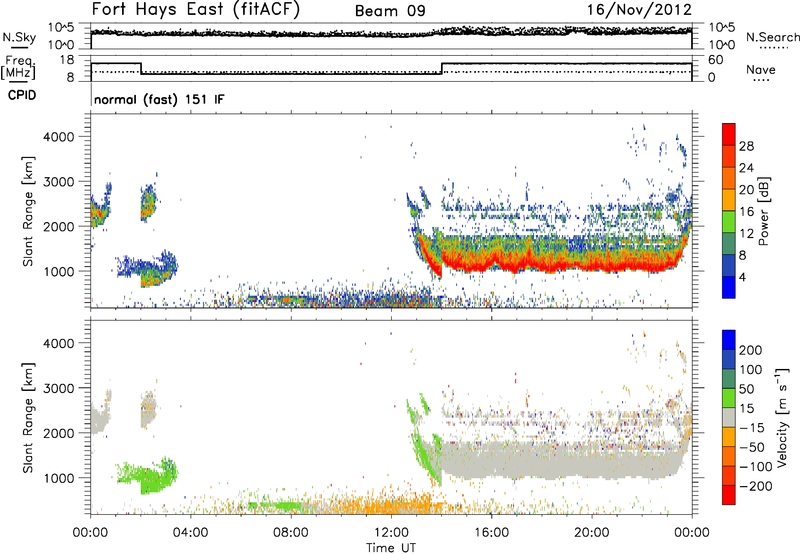Click the left '10^5' noise axis value

point(61,27)
